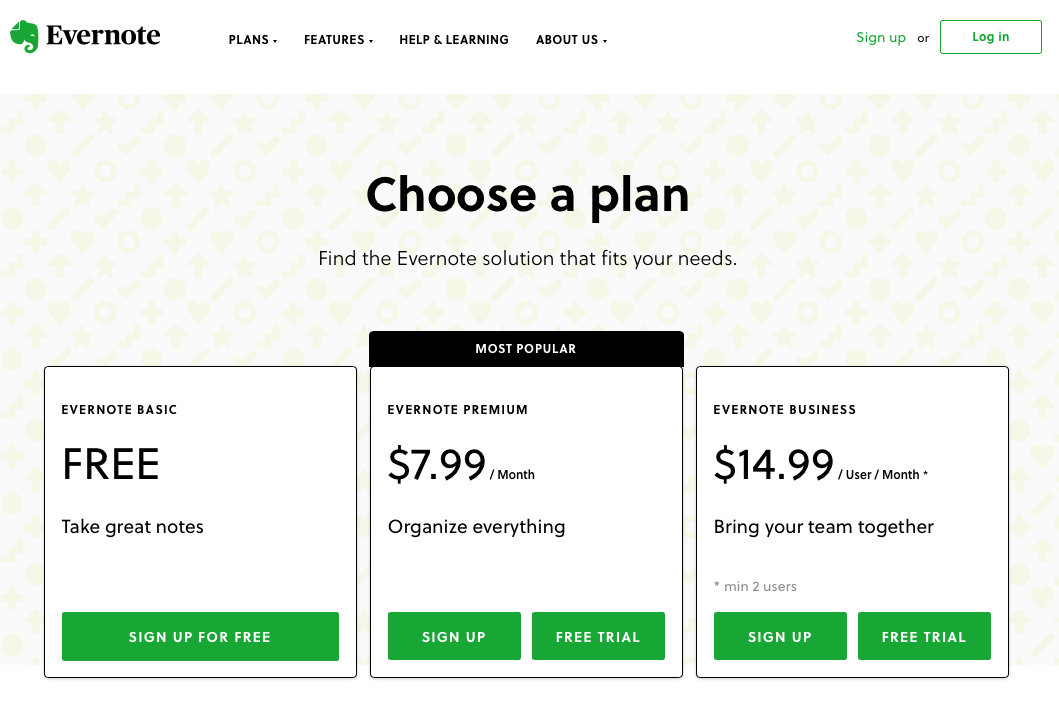The image size is (1059, 714).
Task: Click the $7.99 monthly price
Action: point(437,465)
